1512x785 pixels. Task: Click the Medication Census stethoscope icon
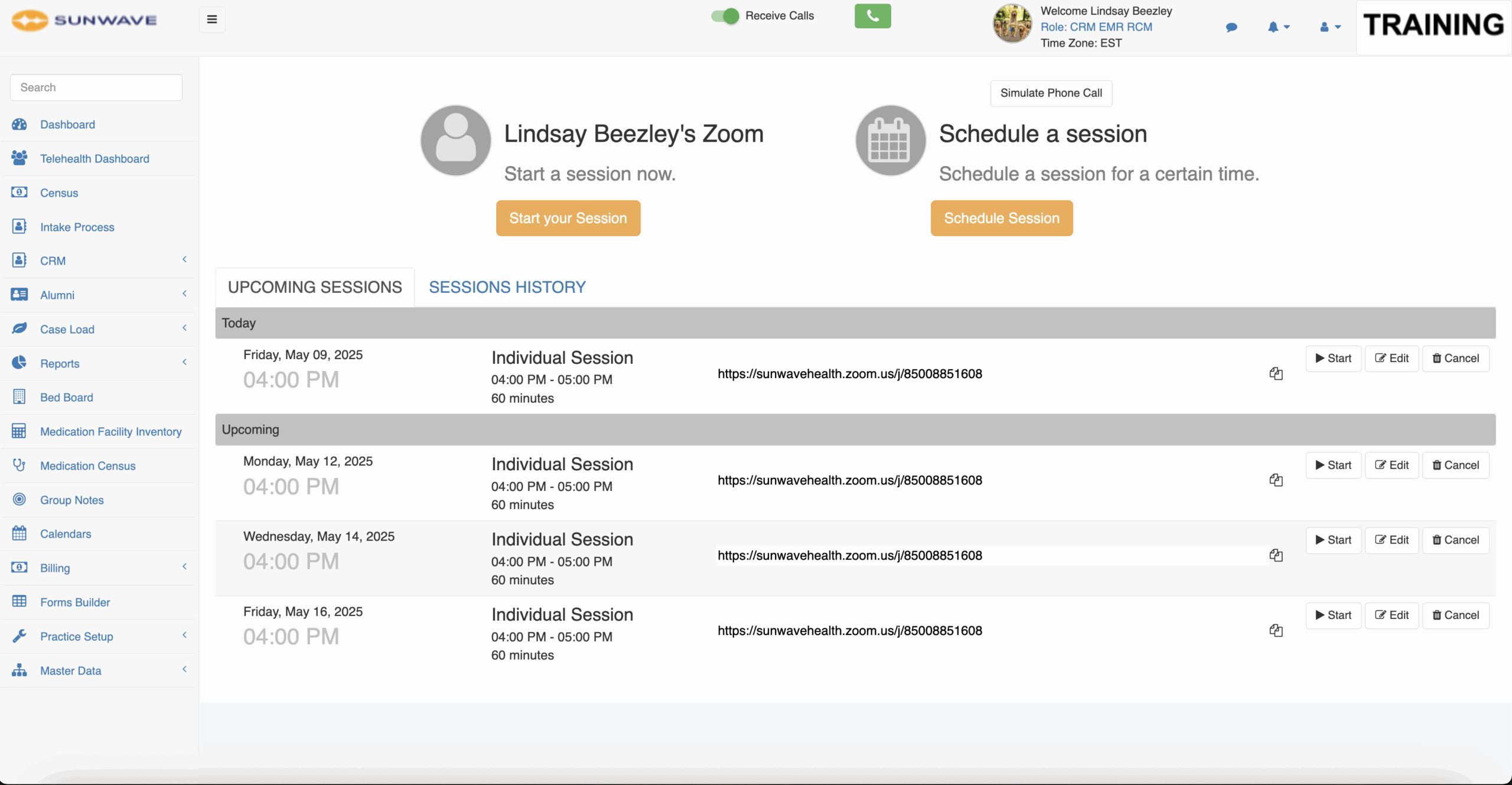coord(19,465)
